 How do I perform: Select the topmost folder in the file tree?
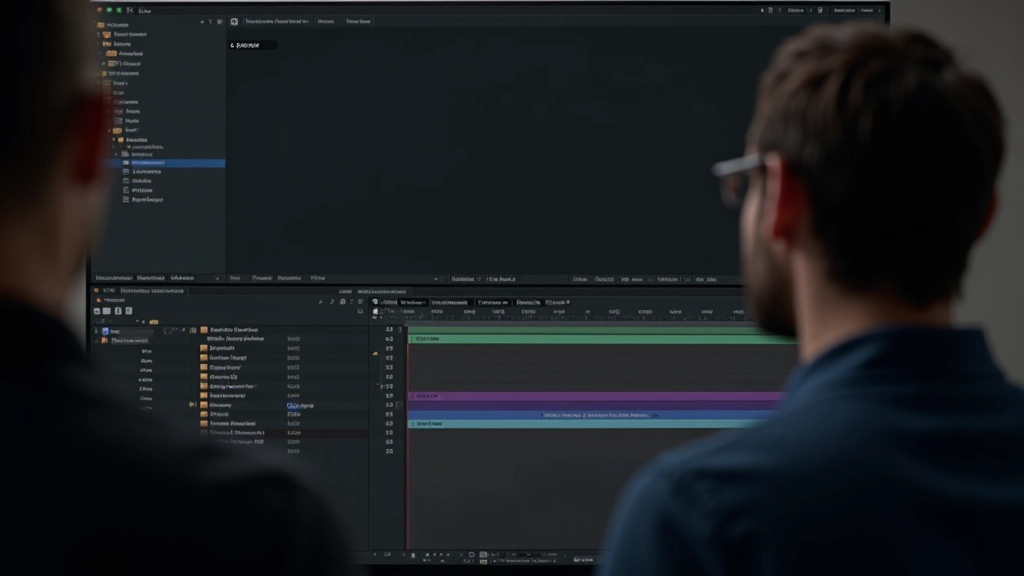tap(113, 25)
